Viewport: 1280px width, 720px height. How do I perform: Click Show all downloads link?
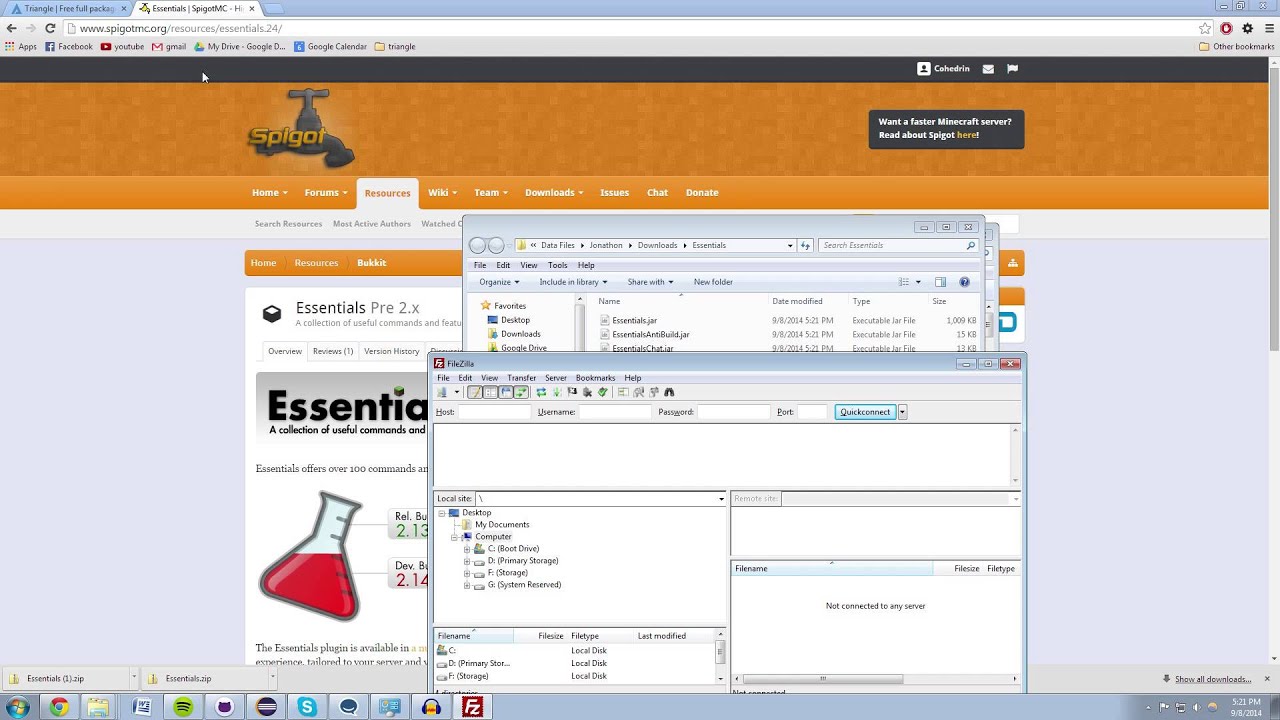tap(1213, 679)
